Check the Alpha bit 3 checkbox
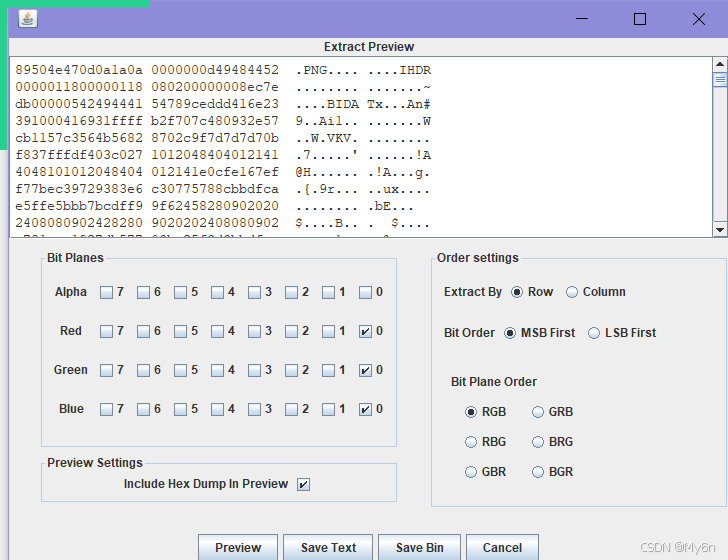This screenshot has width=728, height=560. point(254,292)
